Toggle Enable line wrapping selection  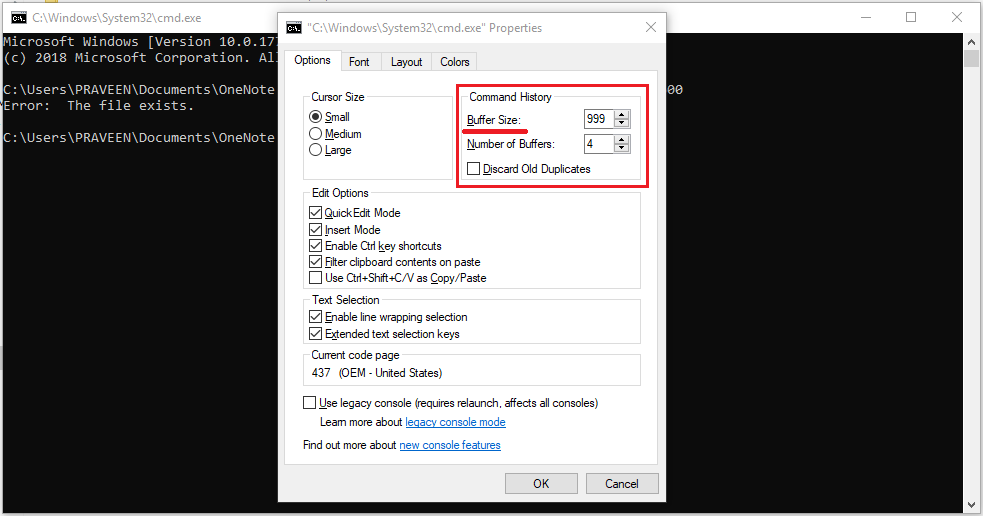[x=315, y=317]
